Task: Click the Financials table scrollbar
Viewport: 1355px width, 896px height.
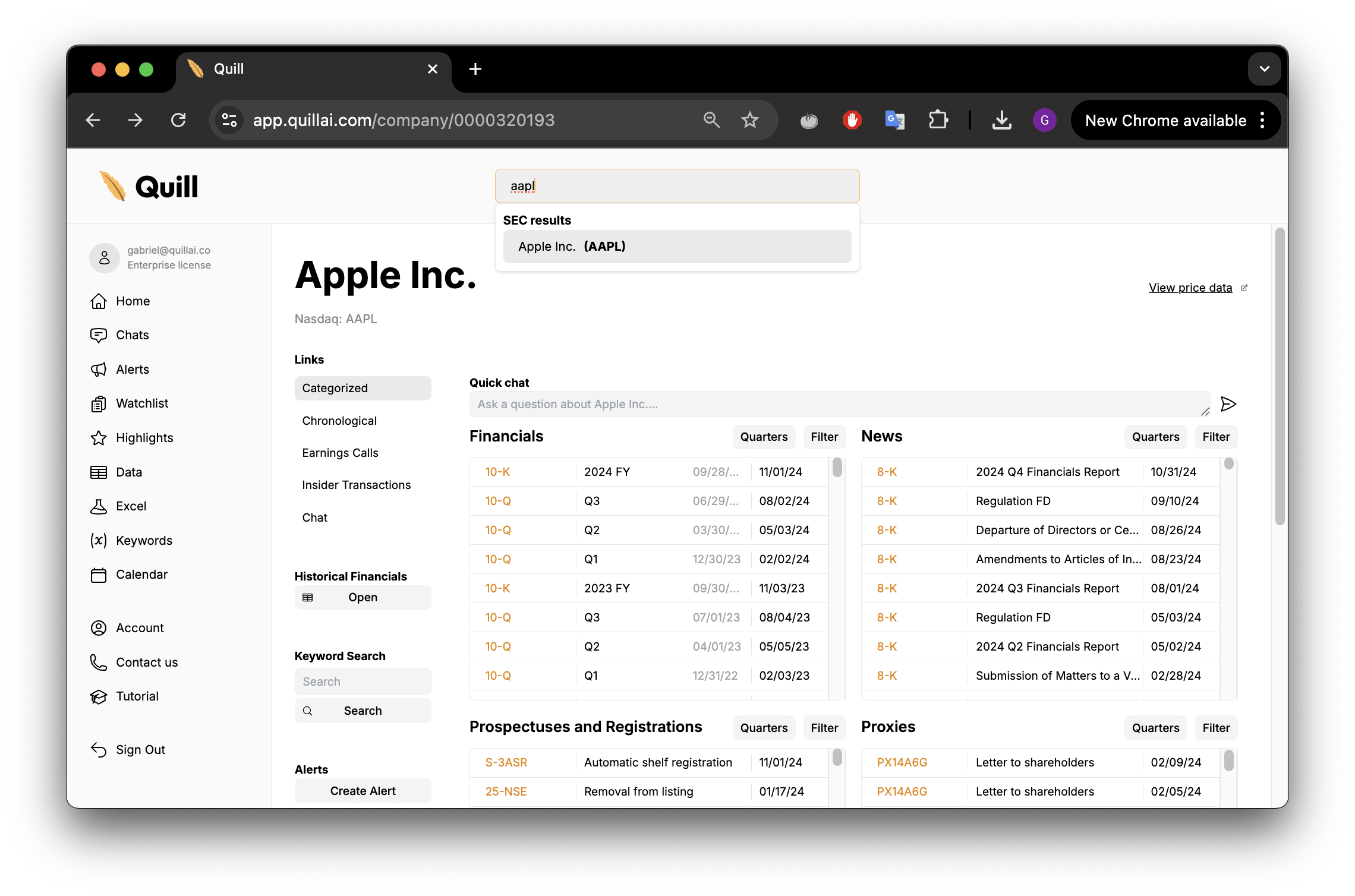Action: tap(837, 467)
